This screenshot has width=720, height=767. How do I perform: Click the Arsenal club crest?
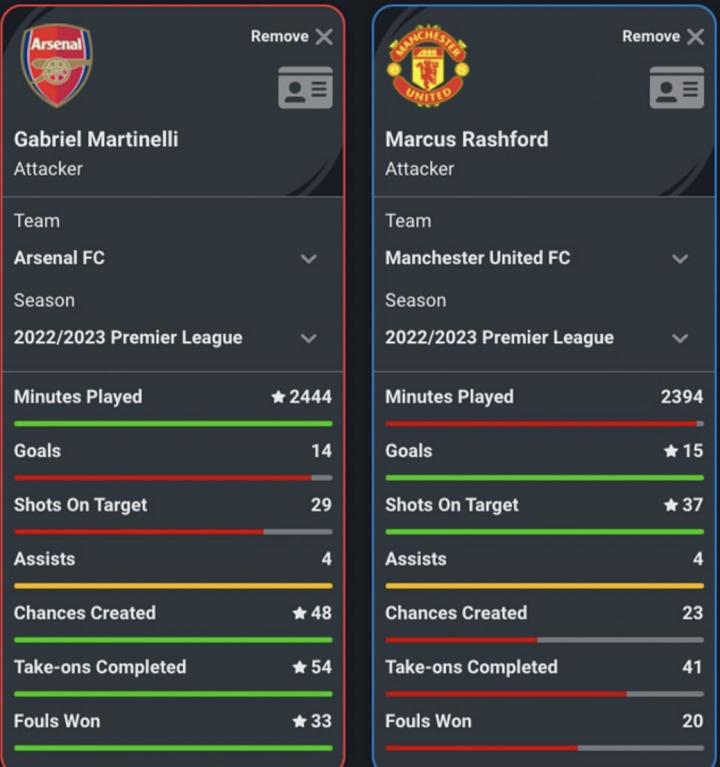[x=57, y=65]
